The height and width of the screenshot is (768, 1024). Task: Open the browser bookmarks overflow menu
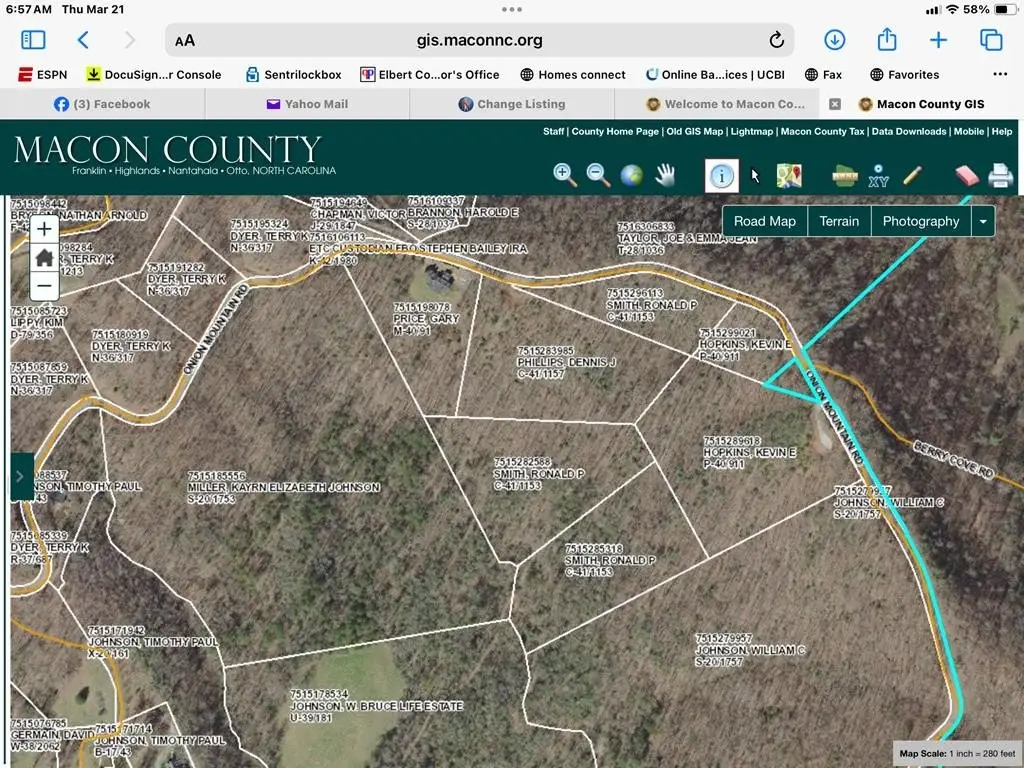click(1000, 74)
